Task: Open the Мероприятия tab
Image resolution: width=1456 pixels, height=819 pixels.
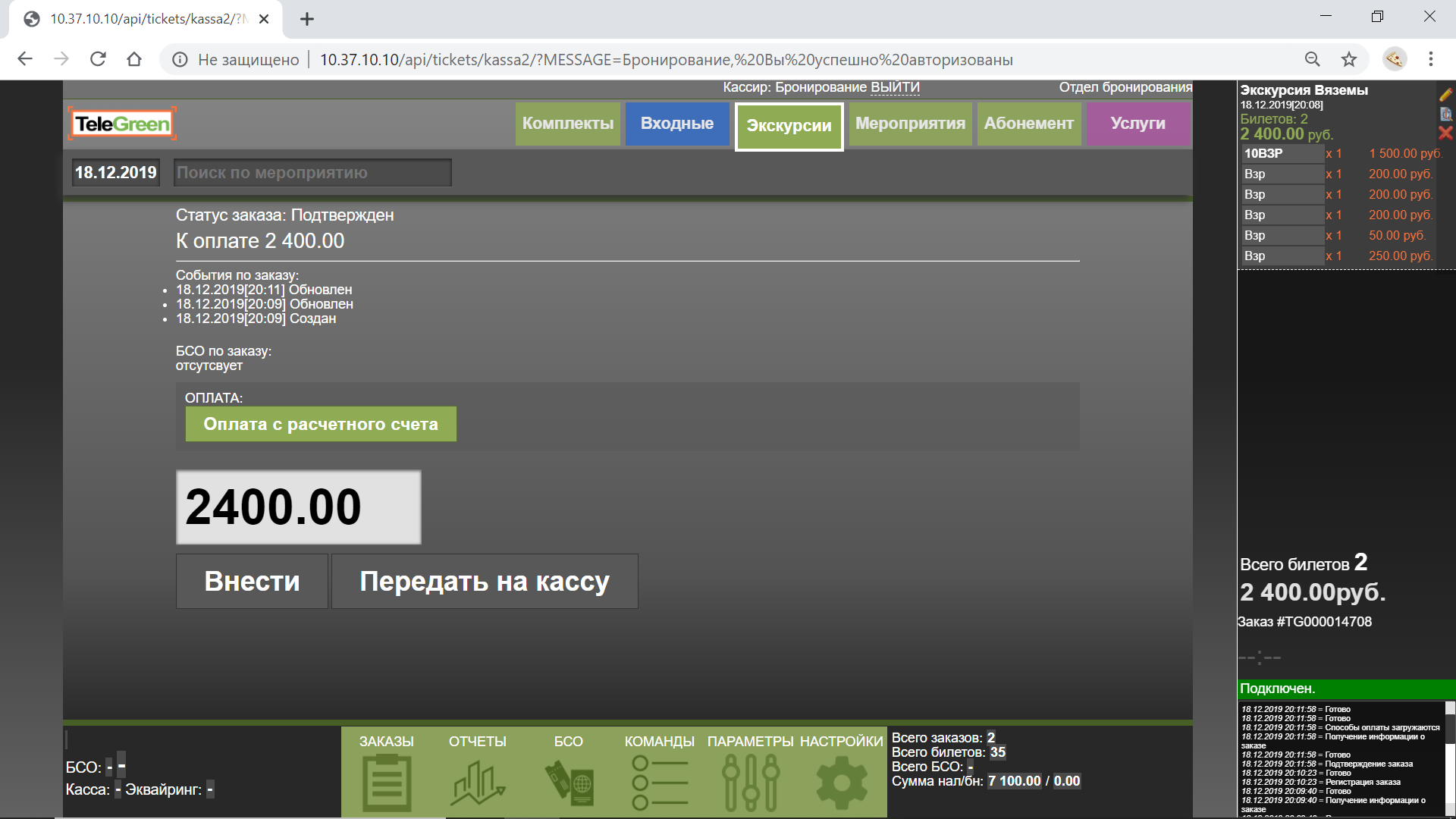Action: pyautogui.click(x=910, y=124)
